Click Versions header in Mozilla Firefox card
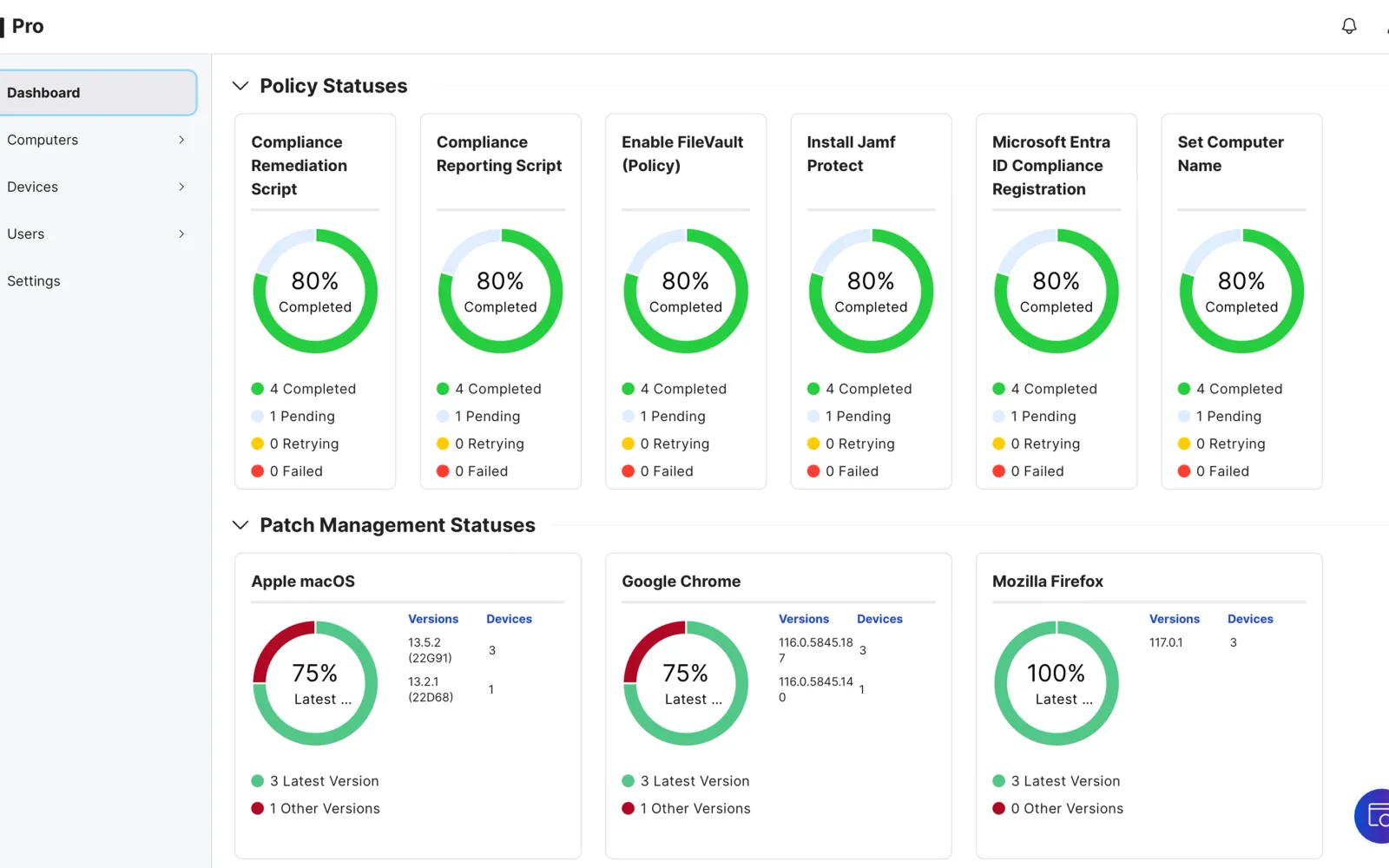This screenshot has height=868, width=1389. [1175, 619]
